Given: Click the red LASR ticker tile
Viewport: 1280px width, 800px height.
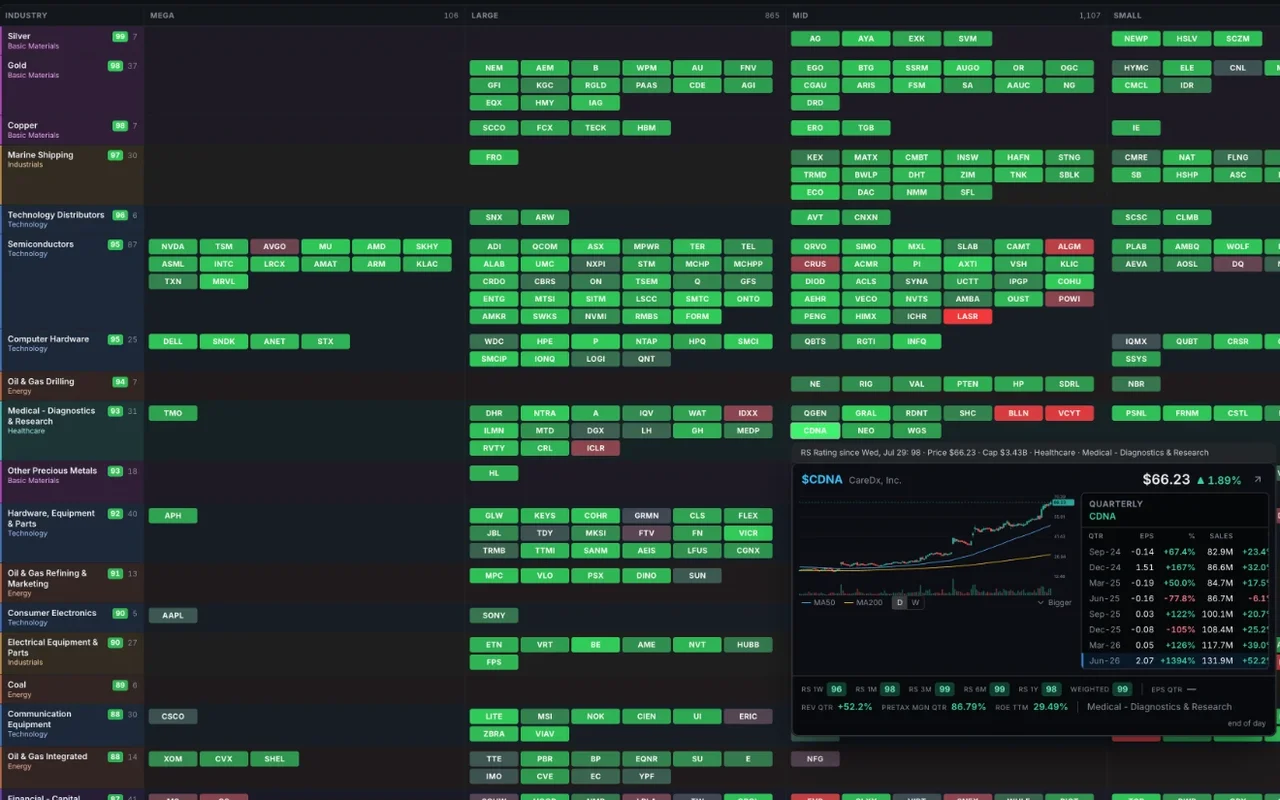Looking at the screenshot, I should pos(968,317).
